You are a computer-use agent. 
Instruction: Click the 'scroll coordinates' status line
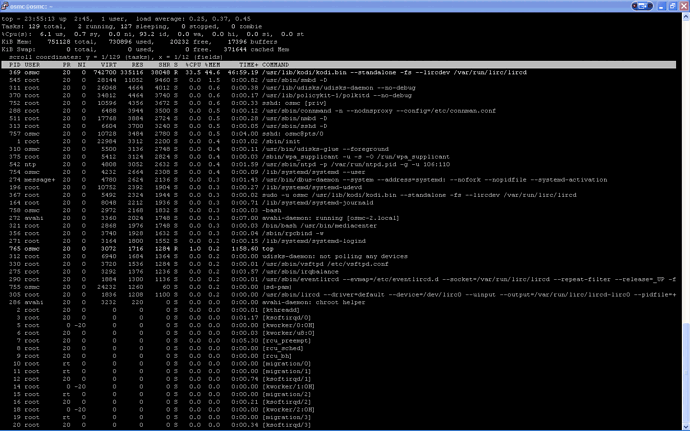coord(116,57)
